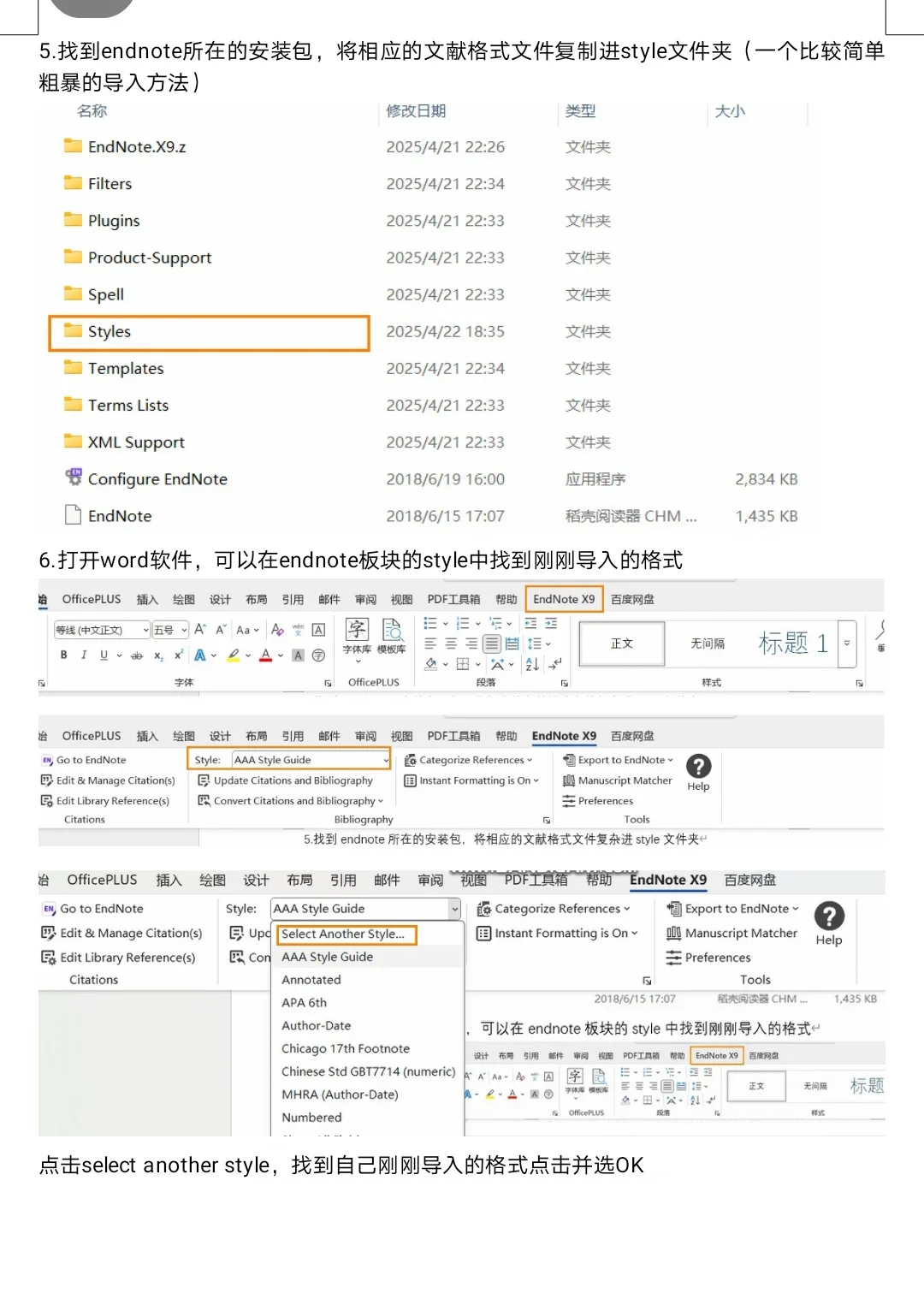Click the Numbering list icon
924x1299 pixels.
(x=463, y=623)
